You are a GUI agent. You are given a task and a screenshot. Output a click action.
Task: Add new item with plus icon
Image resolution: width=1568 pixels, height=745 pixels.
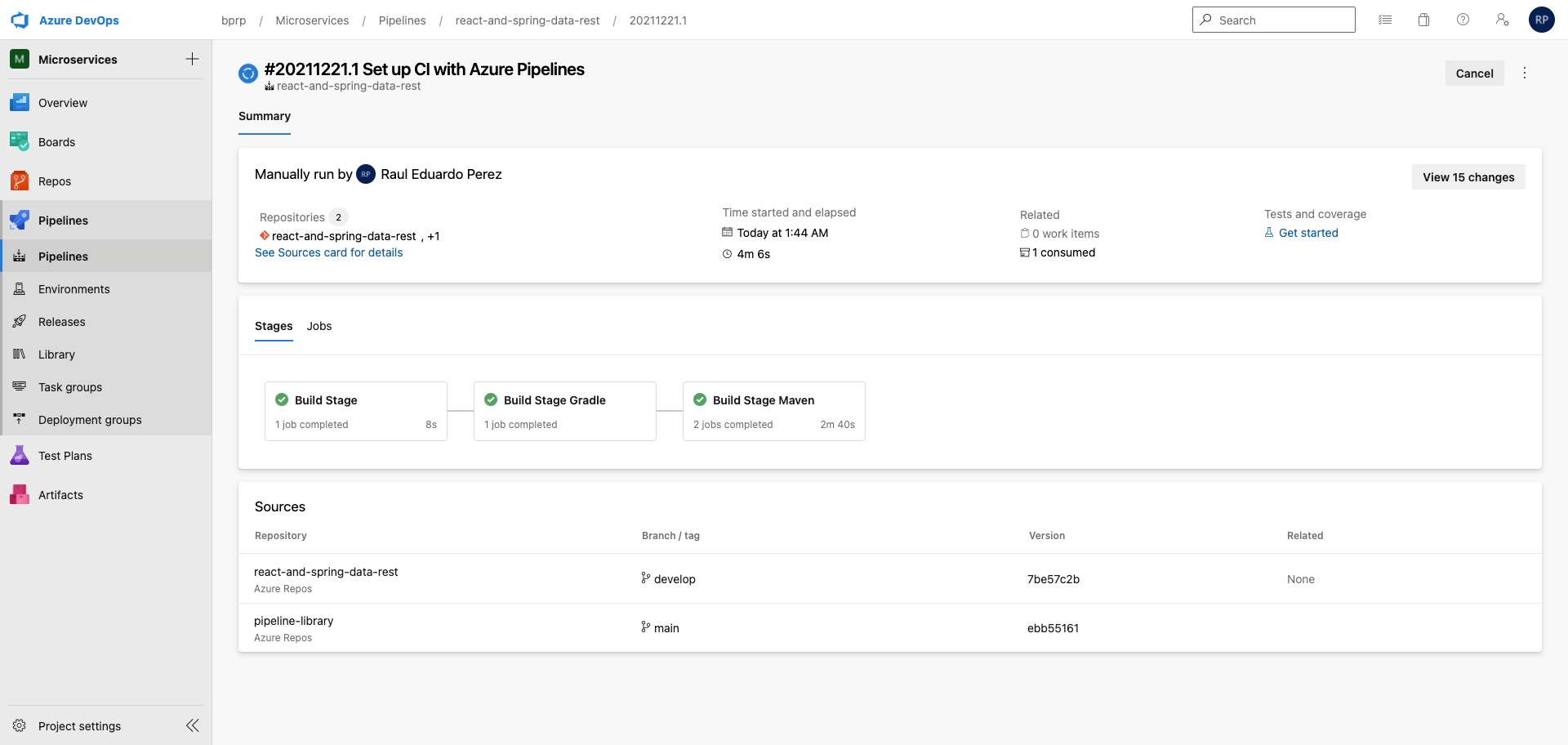pyautogui.click(x=192, y=59)
